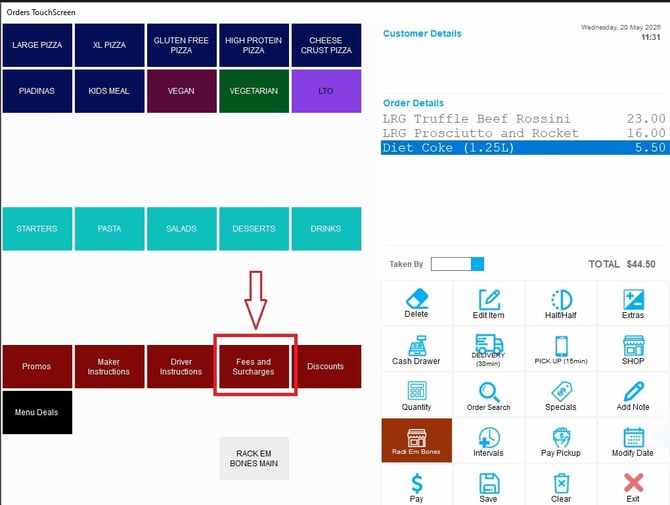Clear the order with trash icon

561,483
